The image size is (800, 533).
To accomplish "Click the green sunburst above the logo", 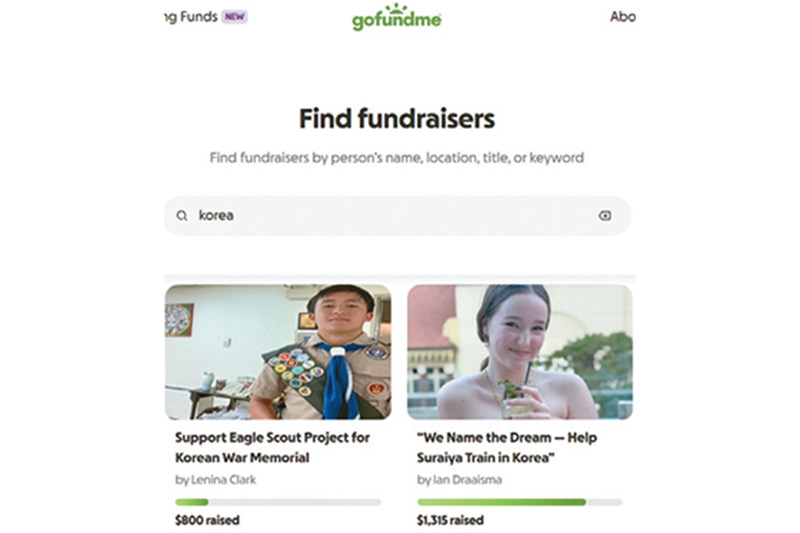I will point(396,8).
